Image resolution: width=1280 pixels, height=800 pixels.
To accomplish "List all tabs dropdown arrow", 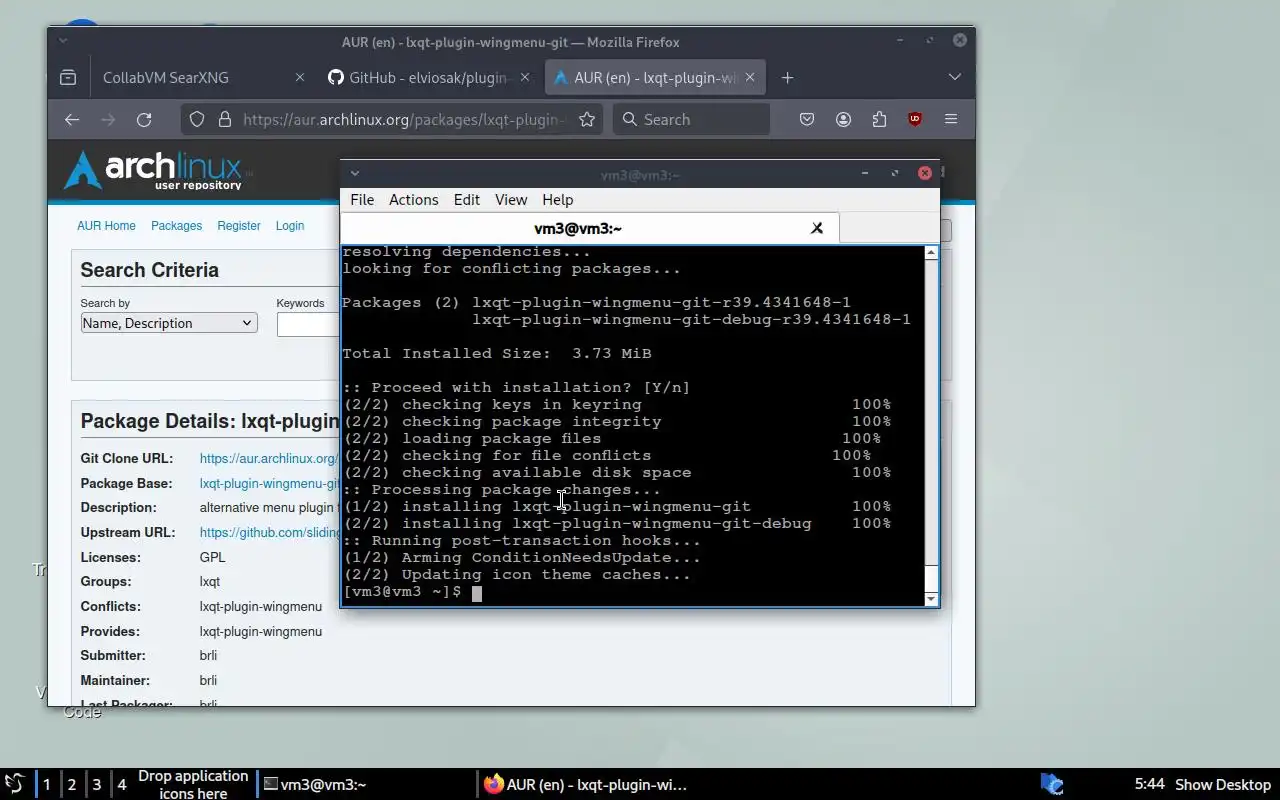I will 954,77.
